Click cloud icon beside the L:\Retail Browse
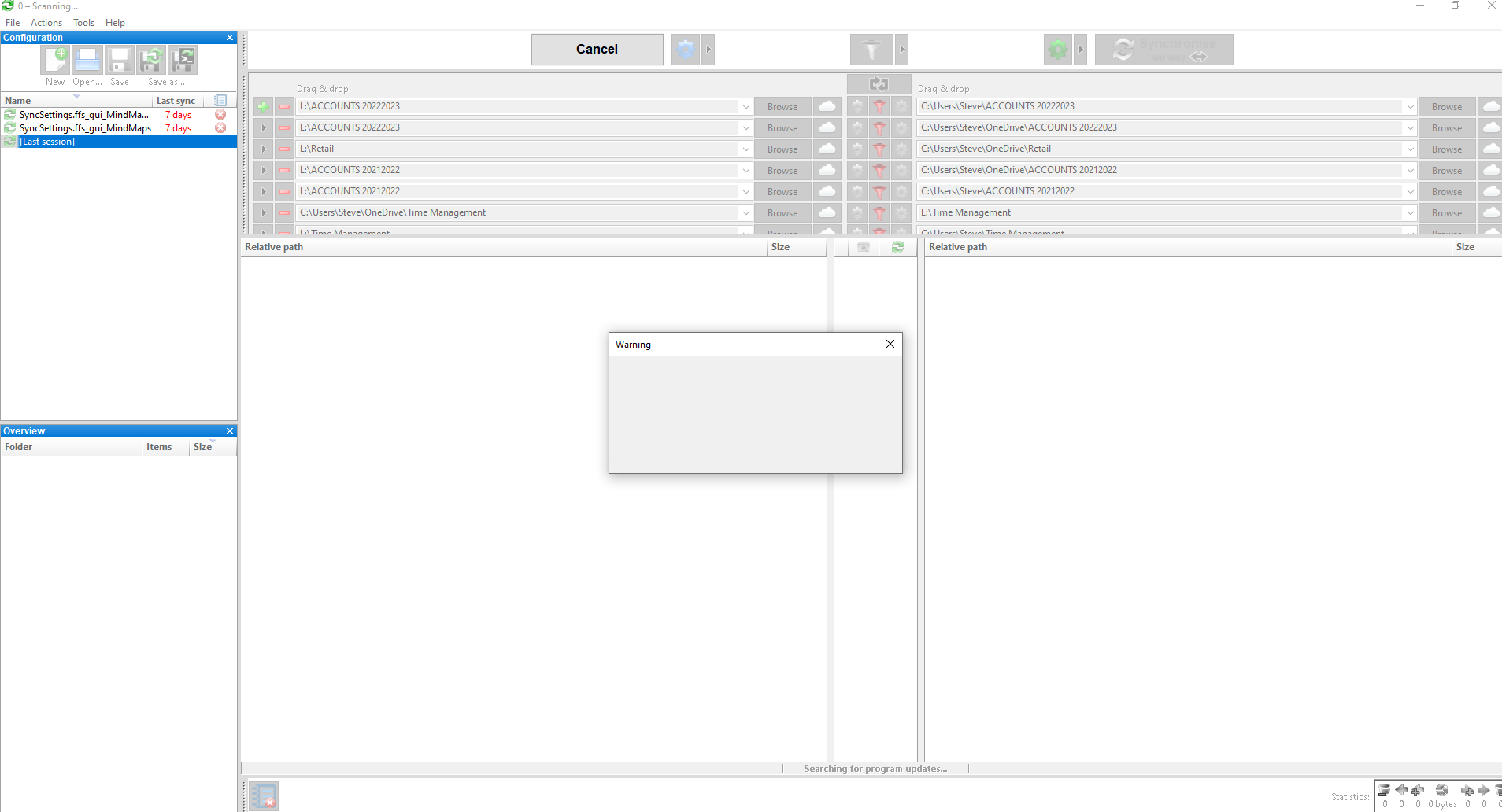Image resolution: width=1502 pixels, height=812 pixels. tap(827, 149)
